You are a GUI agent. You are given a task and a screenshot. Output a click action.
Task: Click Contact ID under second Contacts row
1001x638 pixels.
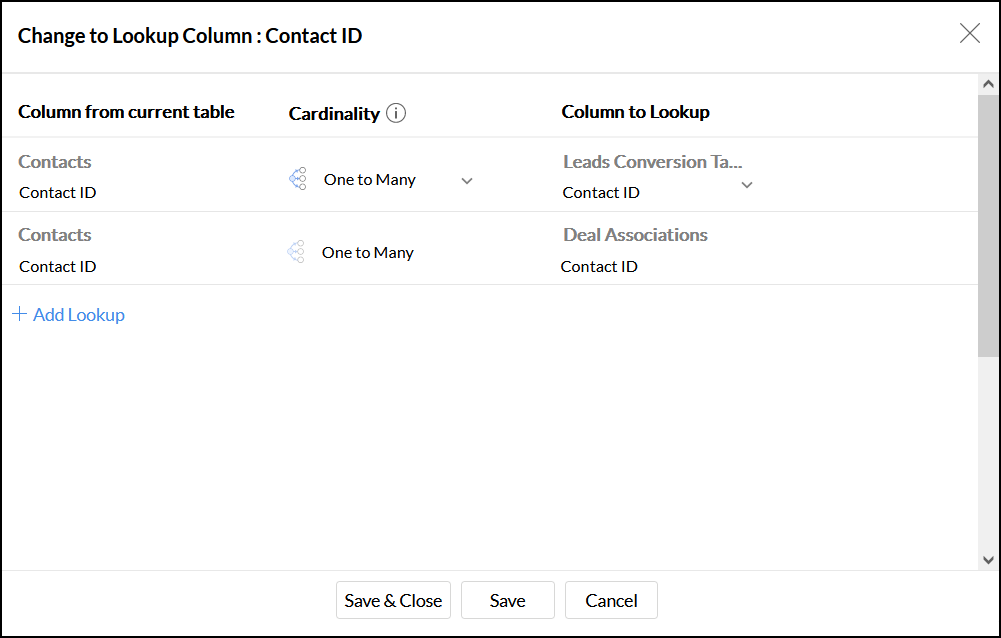58,266
